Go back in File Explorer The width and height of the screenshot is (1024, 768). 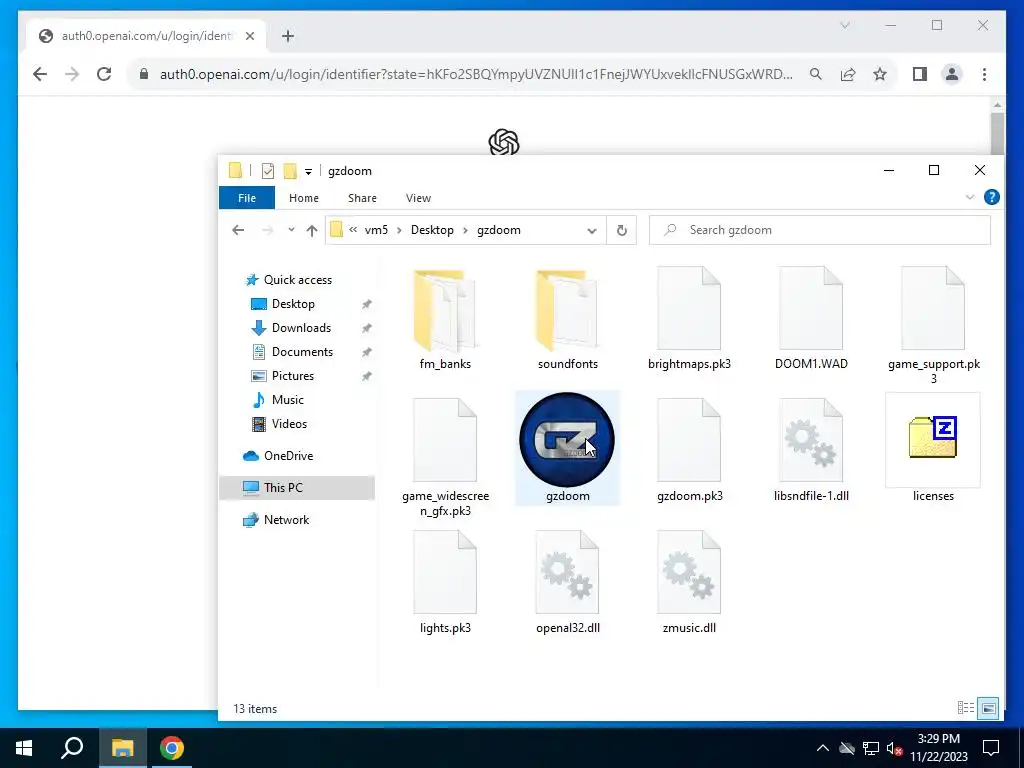pyautogui.click(x=238, y=230)
